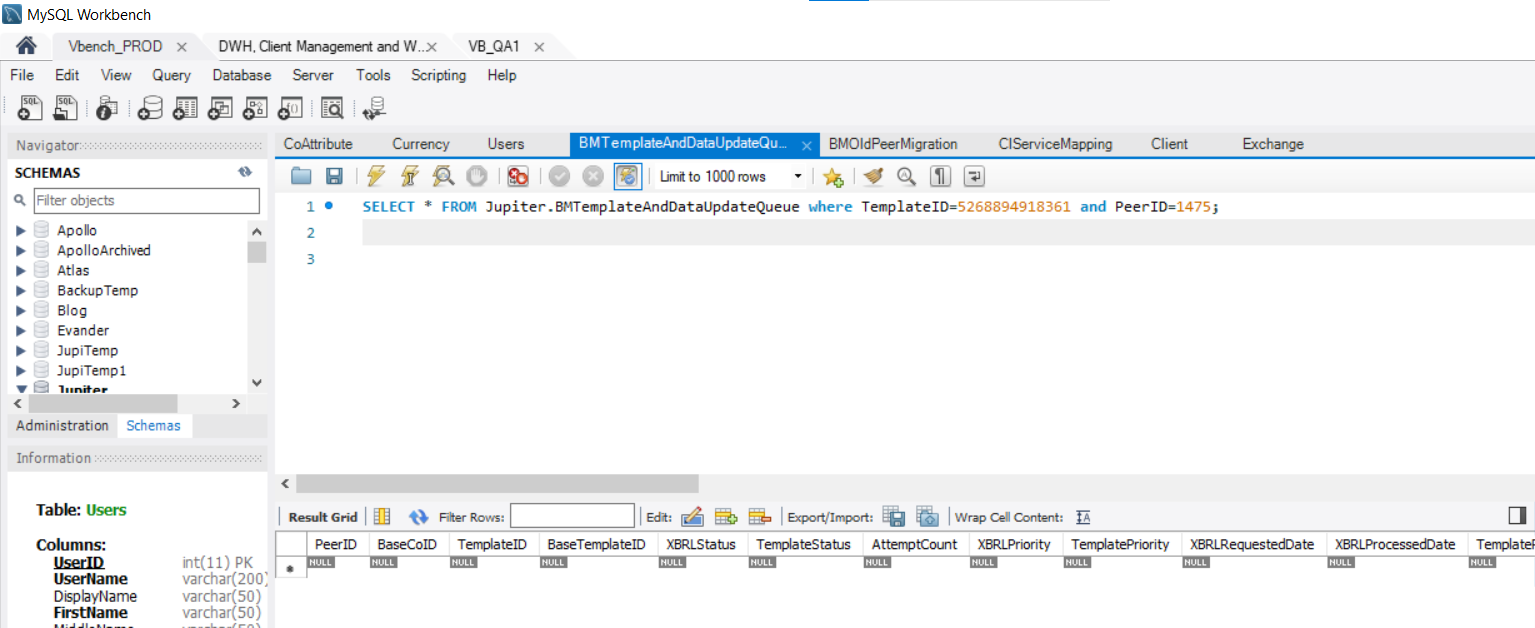1535x628 pixels.
Task: Toggle stop-on-error for script execution
Action: pyautogui.click(x=518, y=177)
